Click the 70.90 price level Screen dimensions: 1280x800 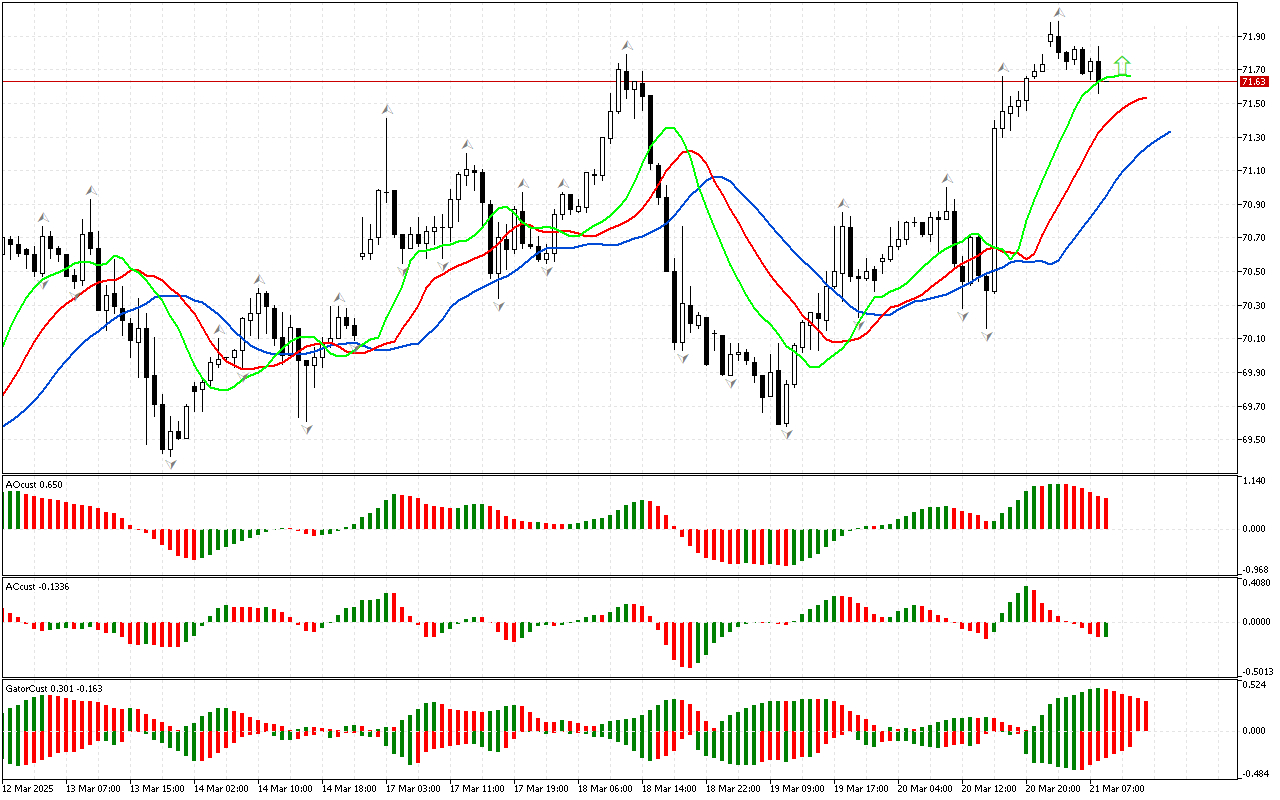1253,205
